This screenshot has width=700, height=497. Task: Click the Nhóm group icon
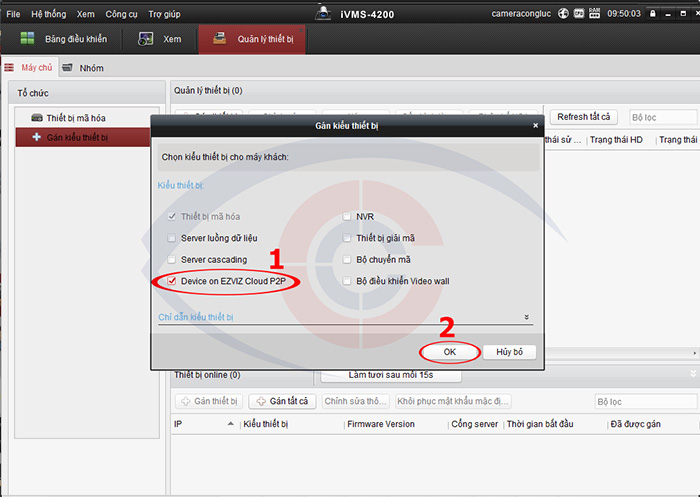click(x=67, y=67)
